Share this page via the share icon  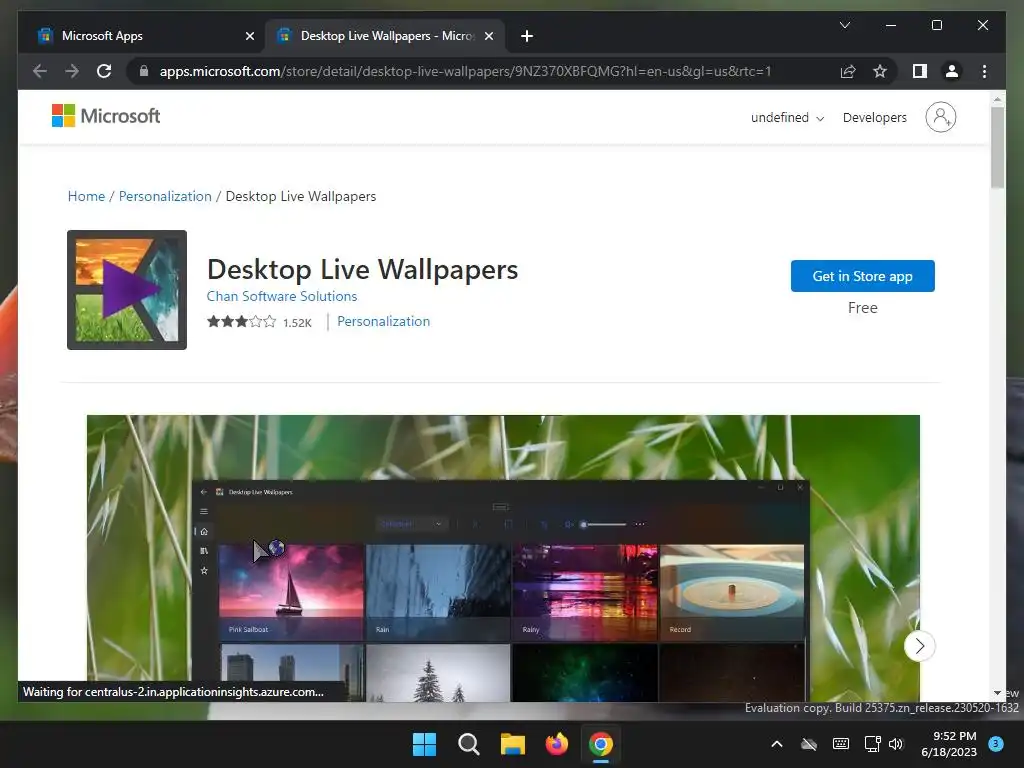coord(848,71)
